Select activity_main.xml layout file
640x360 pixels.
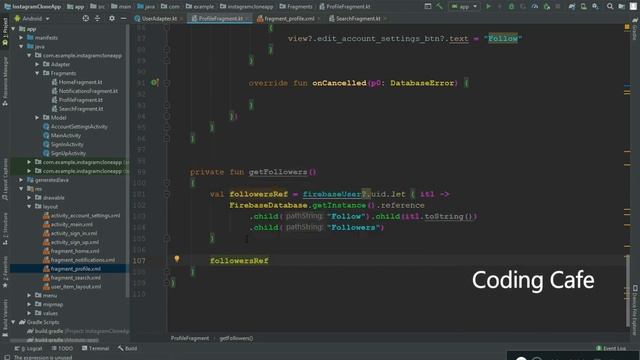(68, 224)
